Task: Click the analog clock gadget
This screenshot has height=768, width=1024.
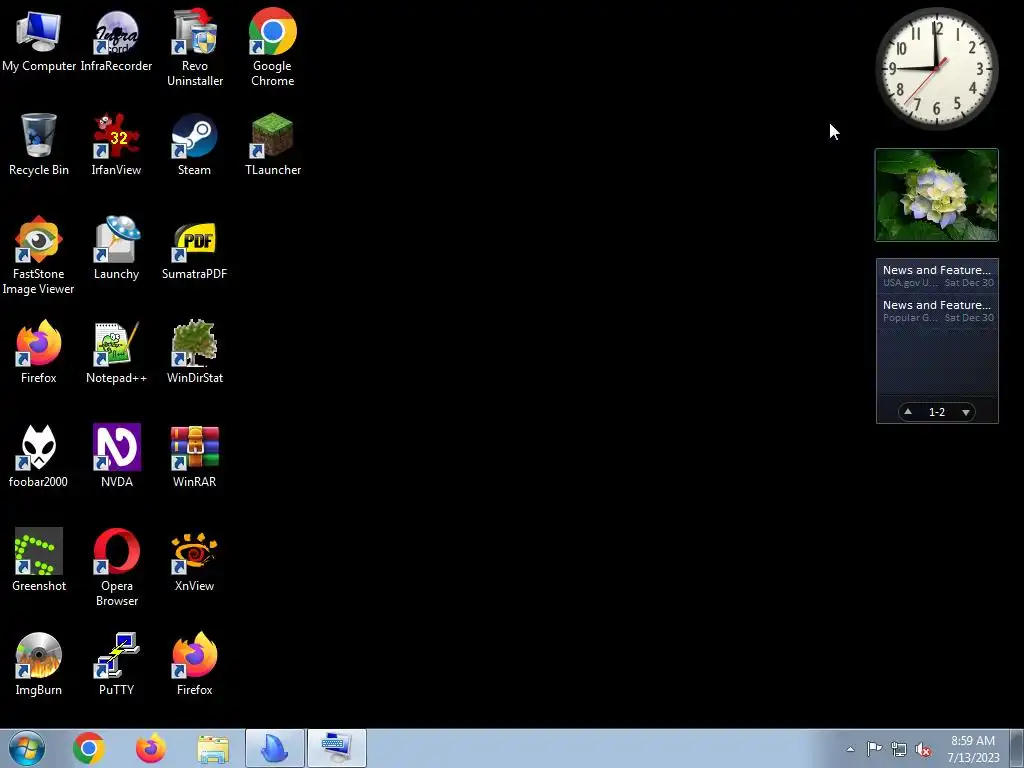Action: point(936,68)
